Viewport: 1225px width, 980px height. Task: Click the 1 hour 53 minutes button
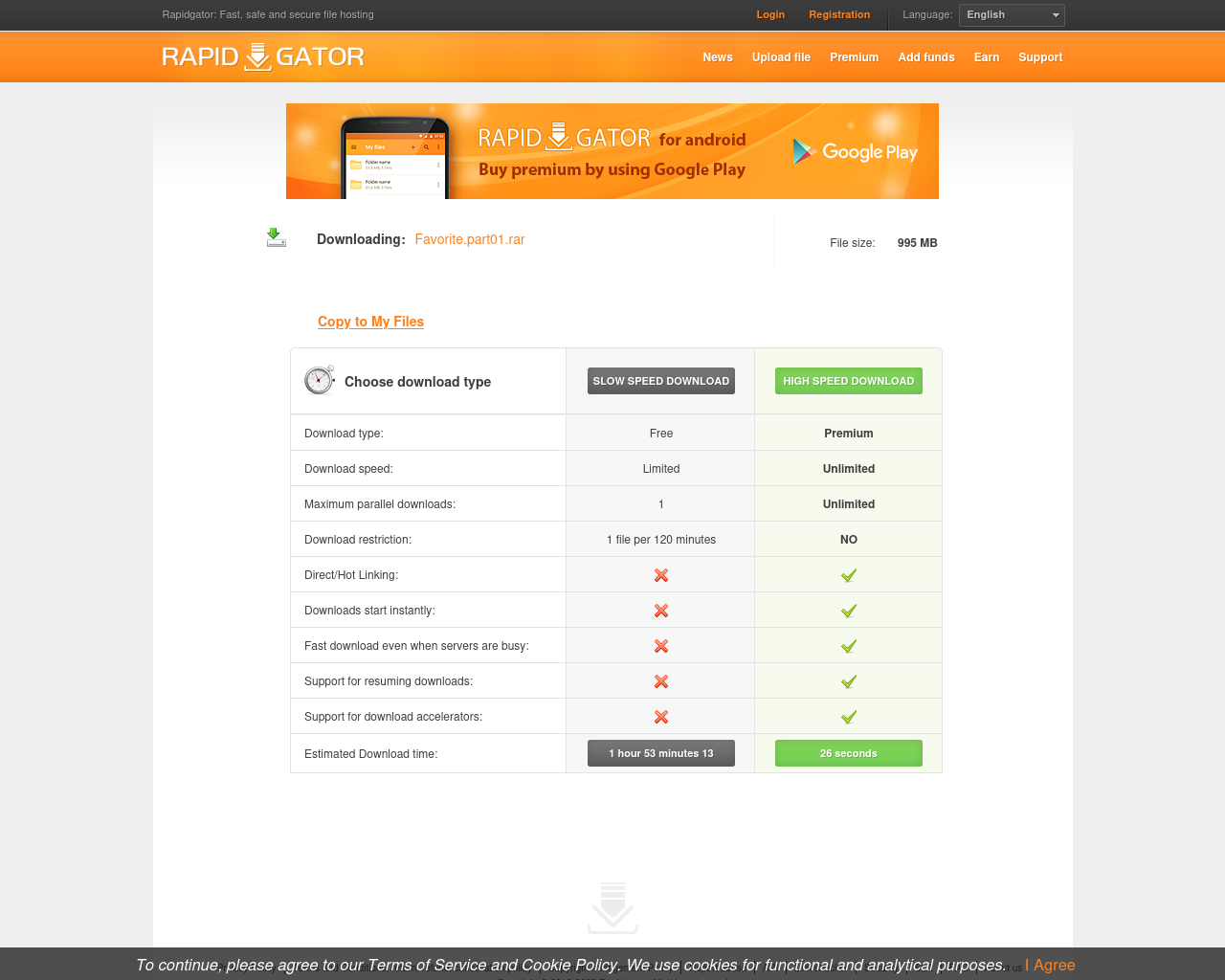(x=661, y=753)
